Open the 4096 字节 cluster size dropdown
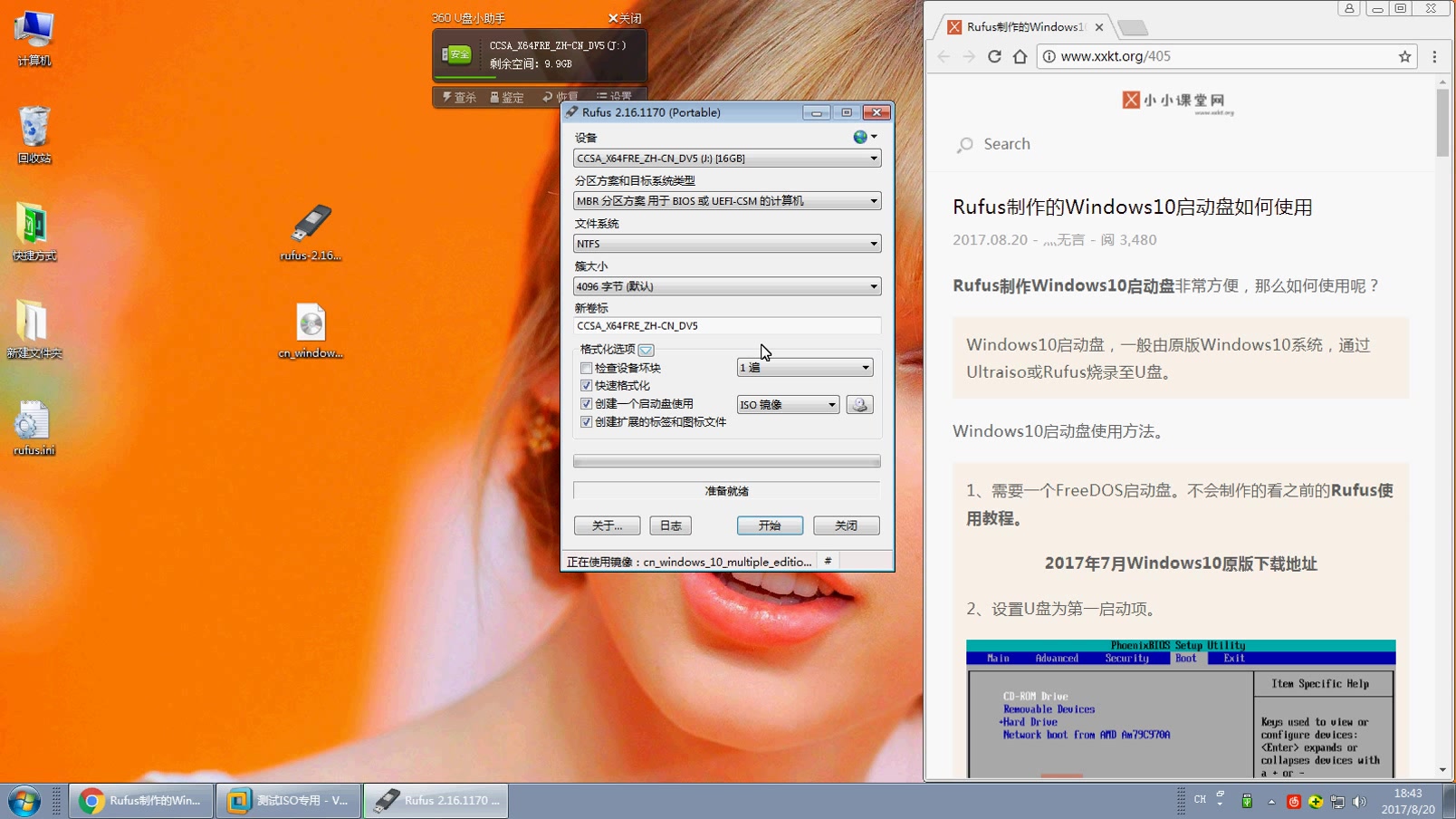This screenshot has height=819, width=1456. (x=727, y=286)
